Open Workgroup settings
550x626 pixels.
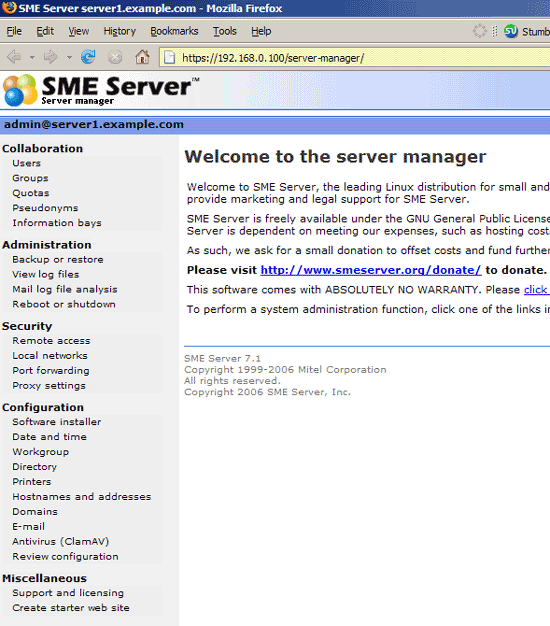40,452
